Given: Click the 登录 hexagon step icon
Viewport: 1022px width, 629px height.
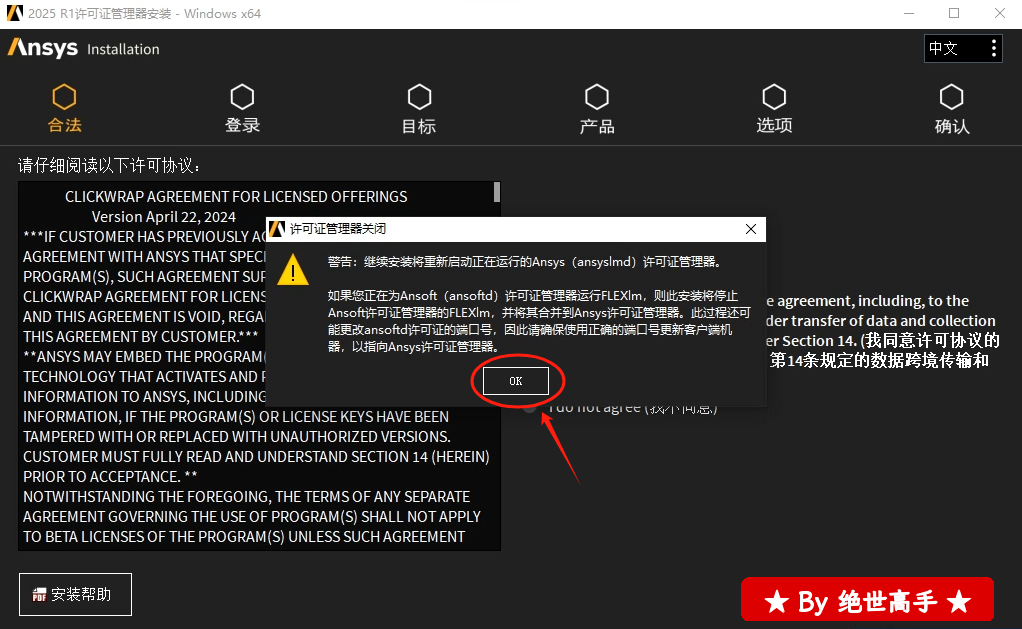Looking at the screenshot, I should 242,97.
